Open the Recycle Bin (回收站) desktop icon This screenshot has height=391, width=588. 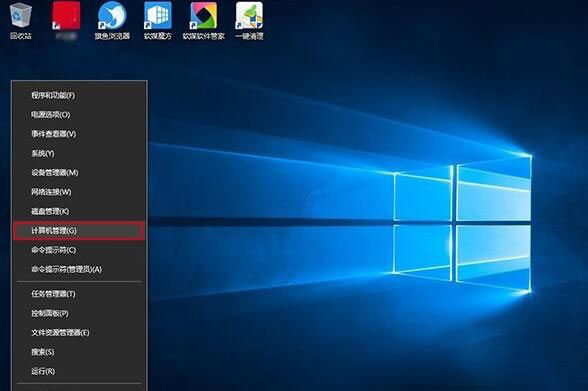[x=21, y=21]
